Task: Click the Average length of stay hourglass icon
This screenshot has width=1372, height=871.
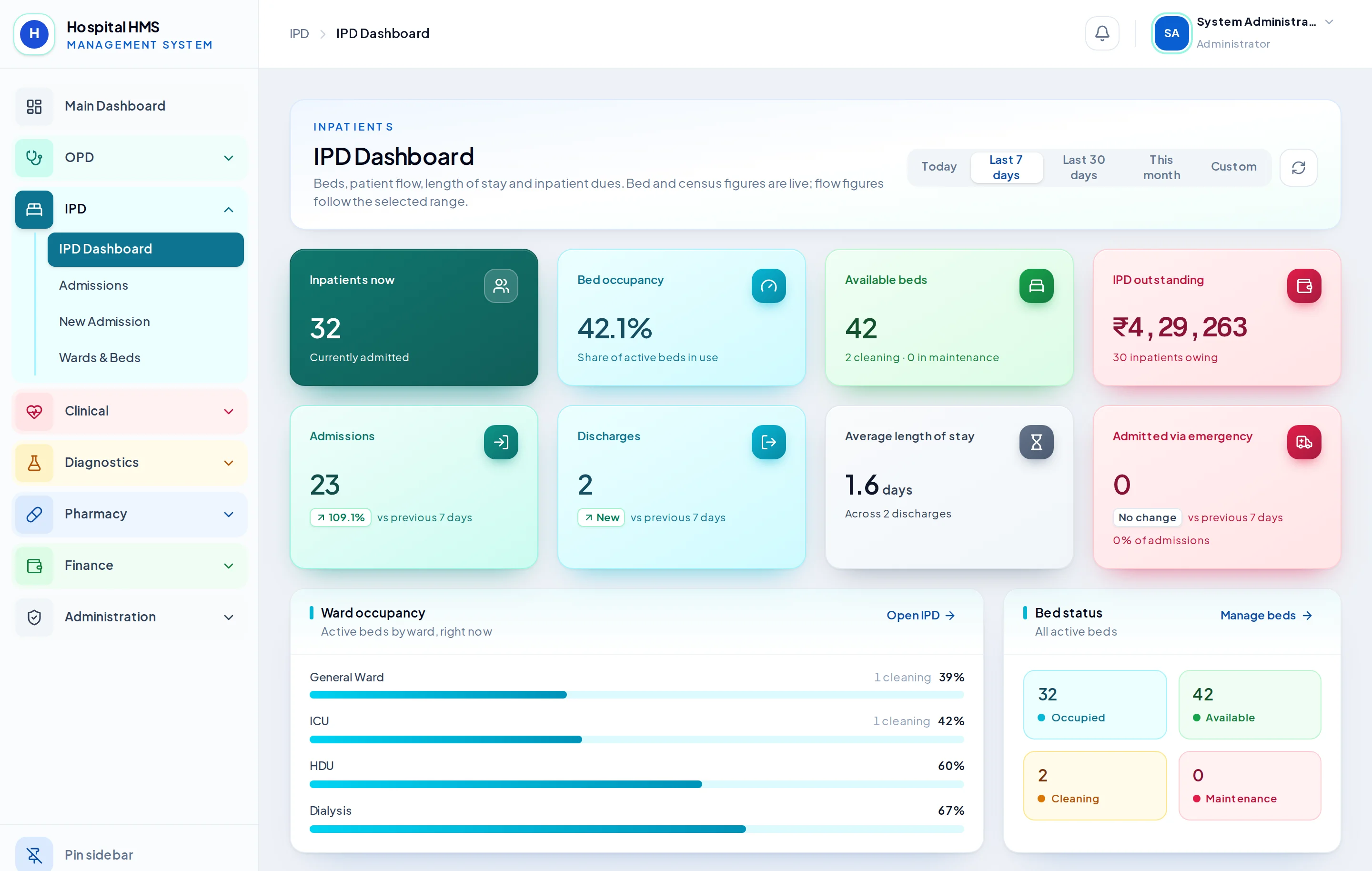Action: [1036, 442]
